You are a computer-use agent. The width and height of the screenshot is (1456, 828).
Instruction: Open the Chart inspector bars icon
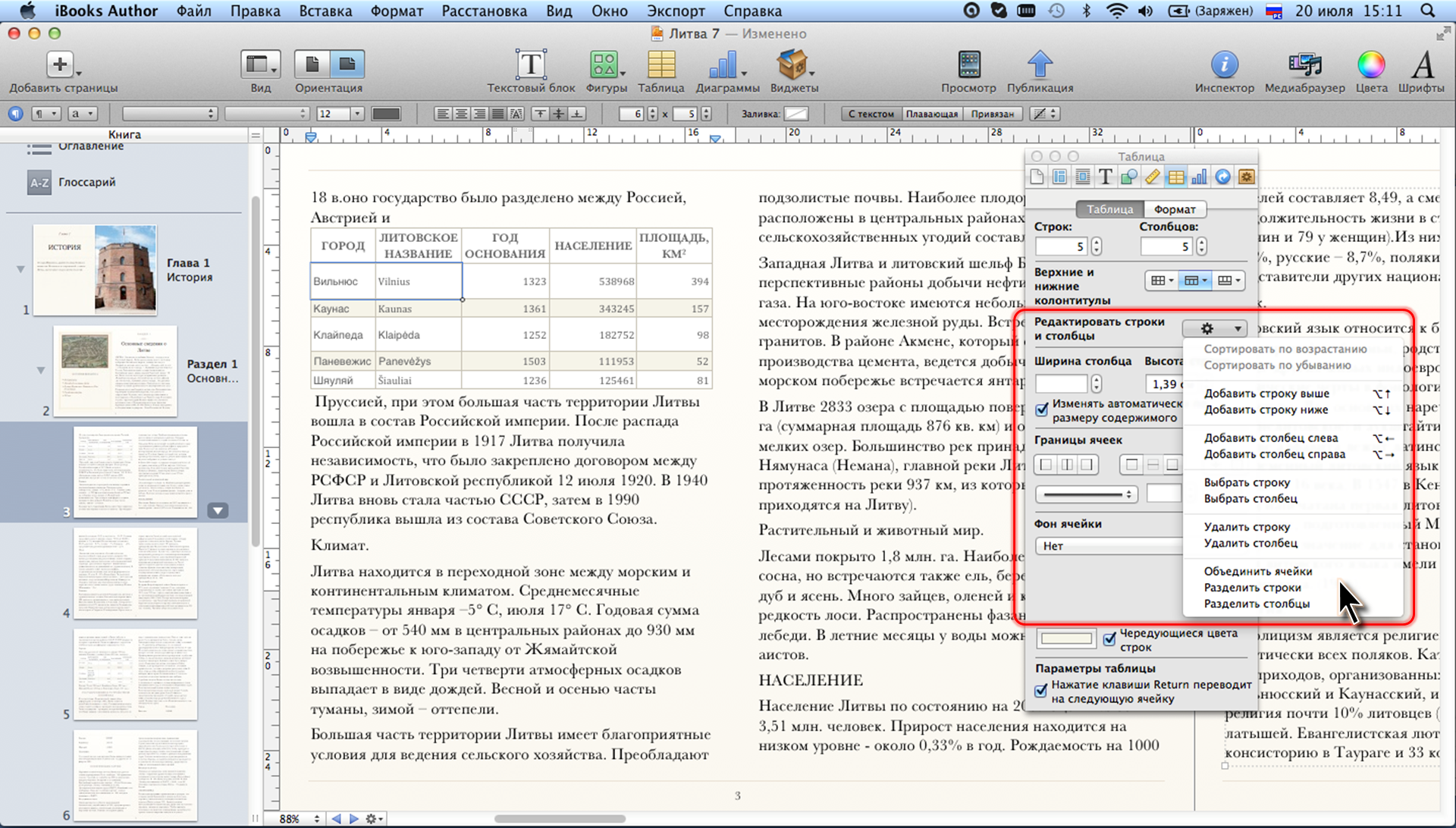pyautogui.click(x=1199, y=177)
